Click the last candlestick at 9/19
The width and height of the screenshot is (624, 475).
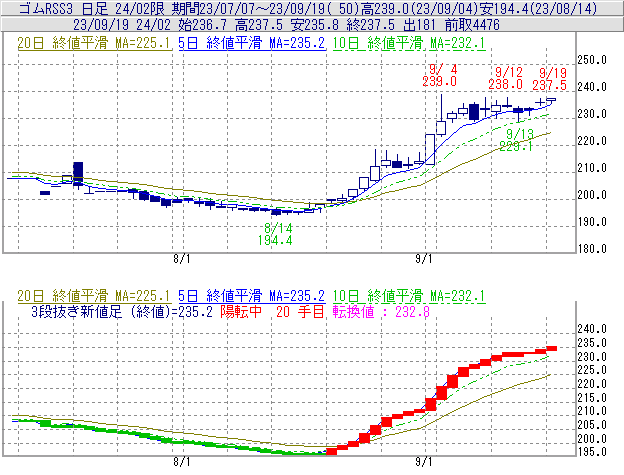point(551,100)
